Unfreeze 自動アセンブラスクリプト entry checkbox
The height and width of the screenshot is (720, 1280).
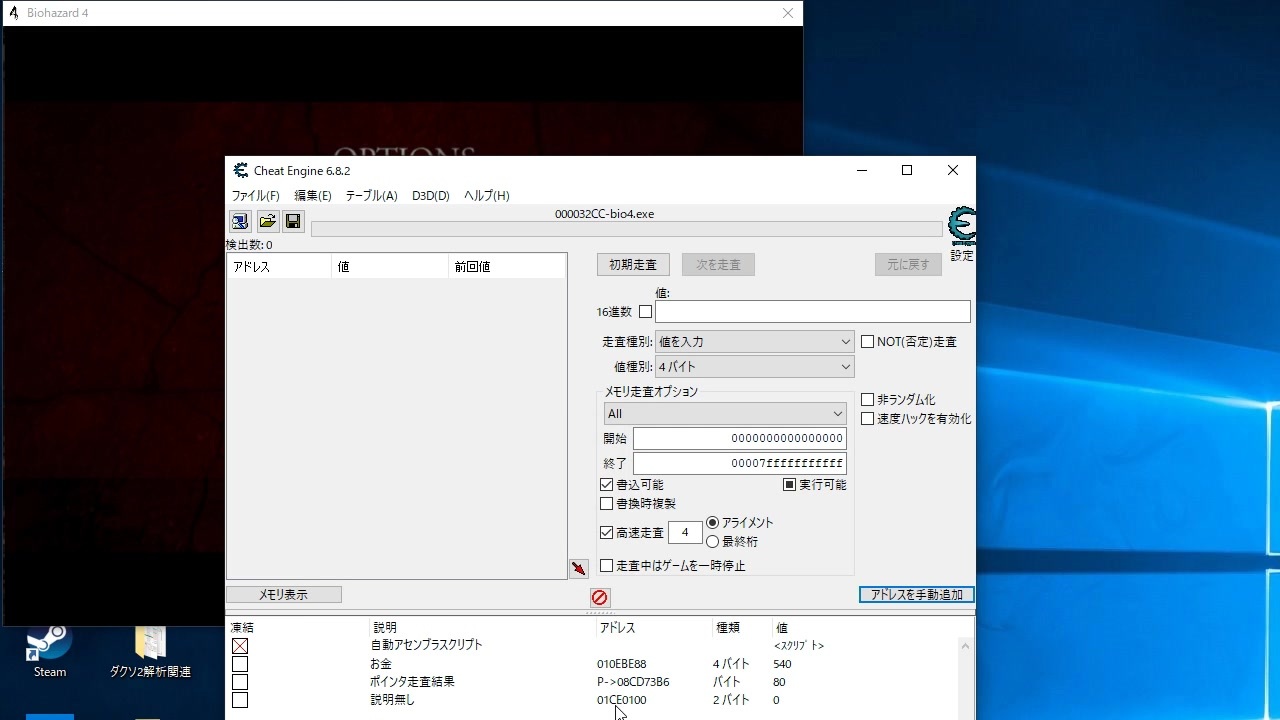click(x=240, y=646)
